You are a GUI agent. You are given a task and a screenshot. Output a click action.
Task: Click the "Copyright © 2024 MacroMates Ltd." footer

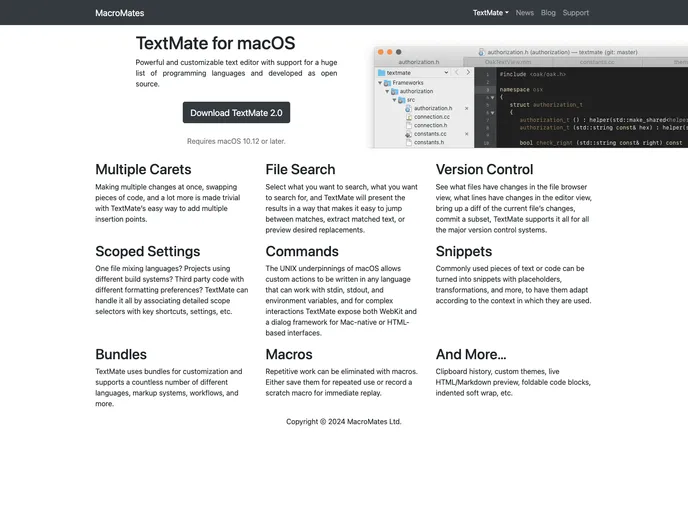344,422
